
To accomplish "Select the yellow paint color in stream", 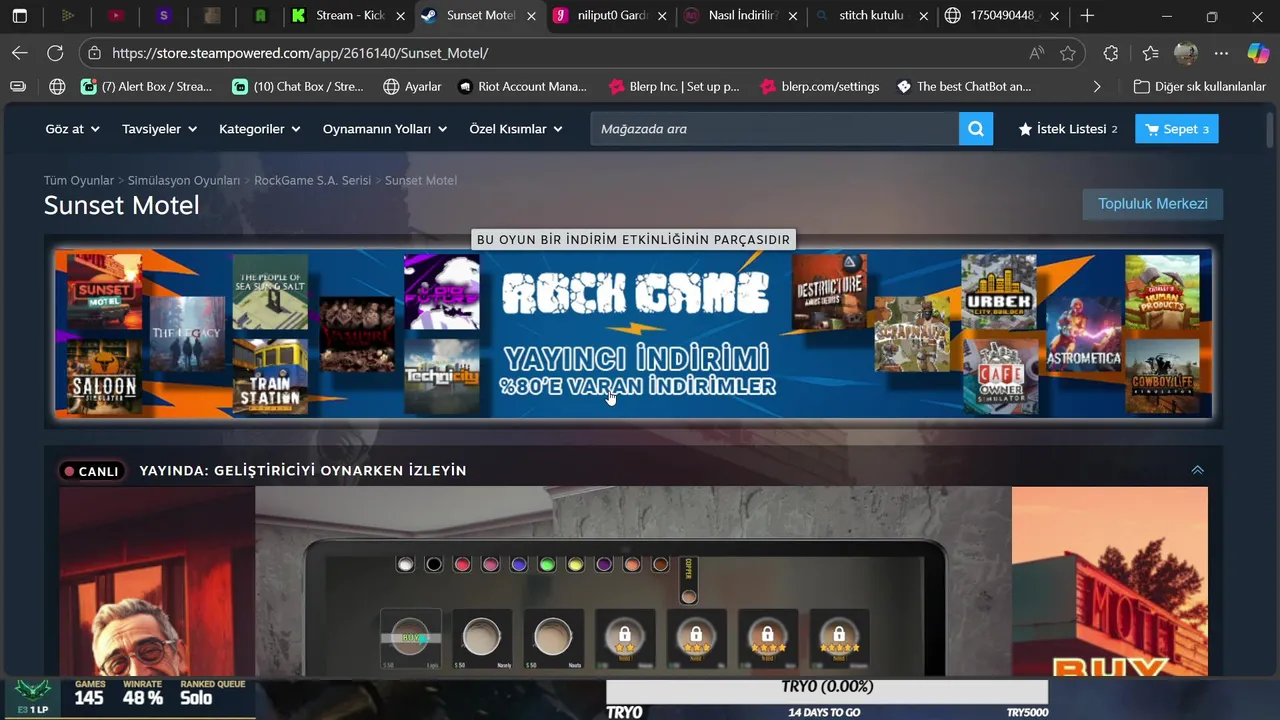I will (575, 564).
